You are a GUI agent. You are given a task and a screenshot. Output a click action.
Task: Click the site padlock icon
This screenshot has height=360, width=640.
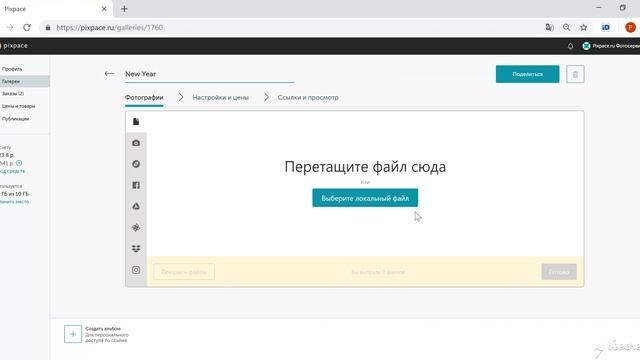48,27
